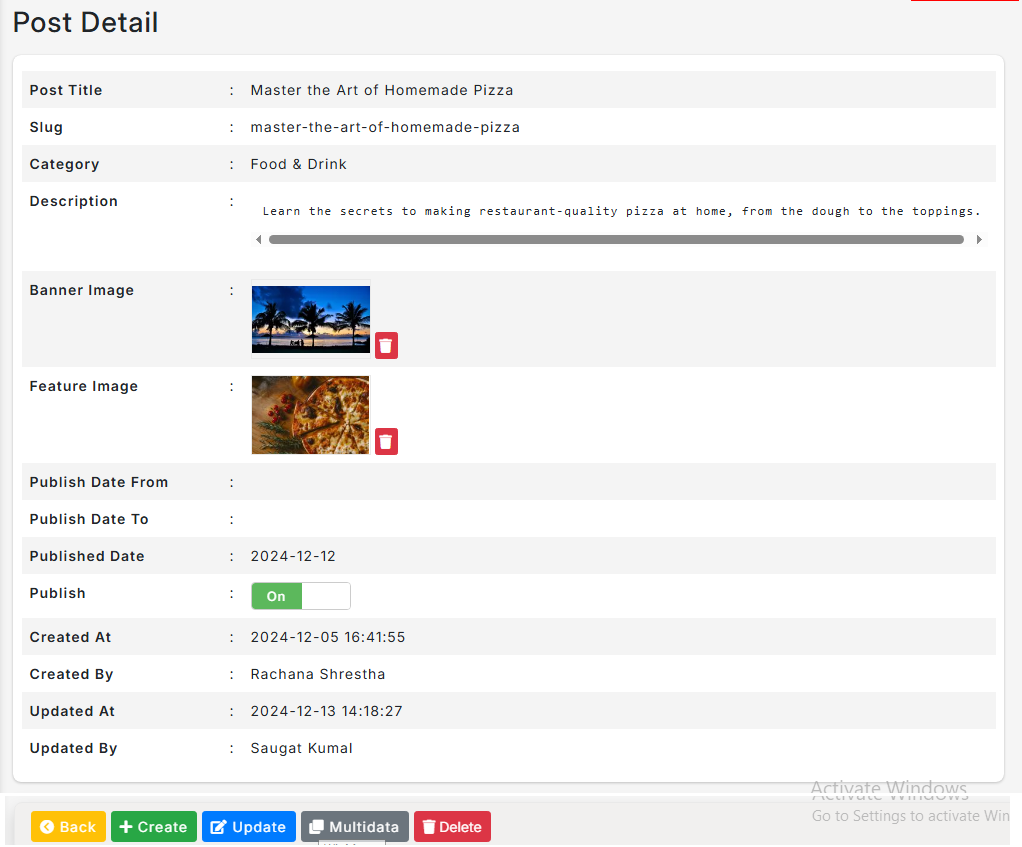Click the description text about restaurant-quality pizza

coord(621,211)
